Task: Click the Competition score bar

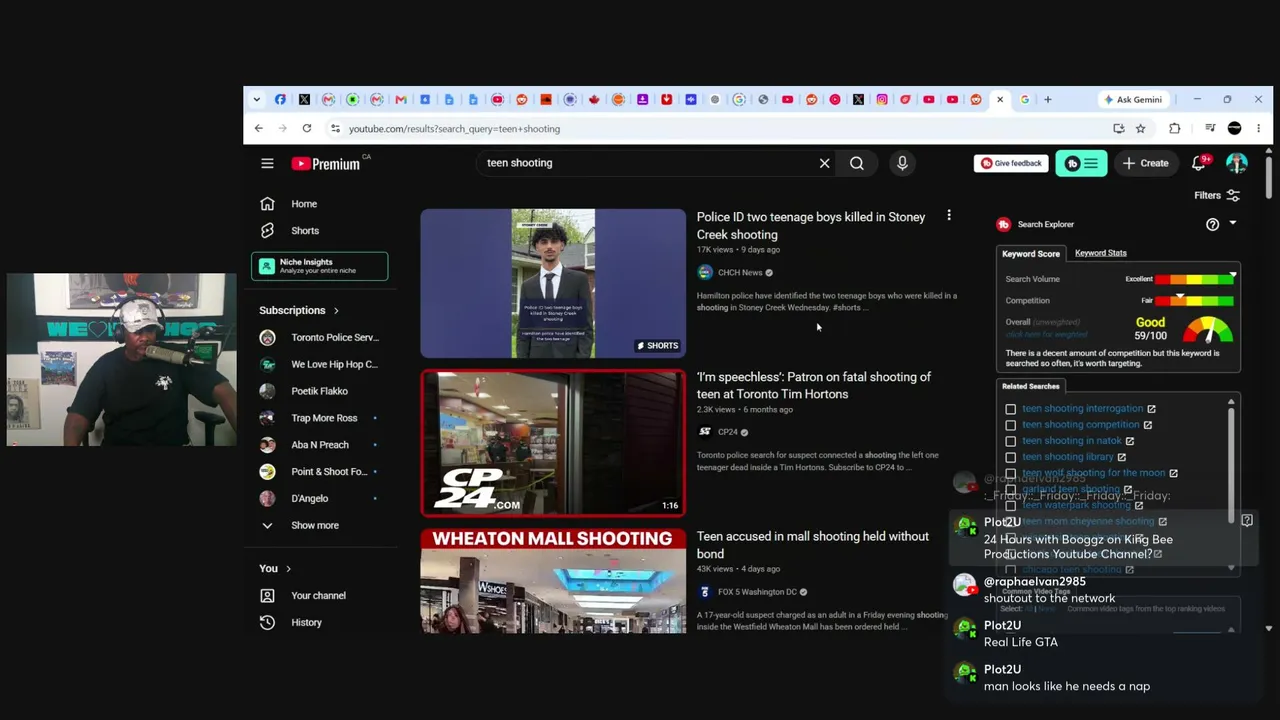Action: pyautogui.click(x=1196, y=300)
